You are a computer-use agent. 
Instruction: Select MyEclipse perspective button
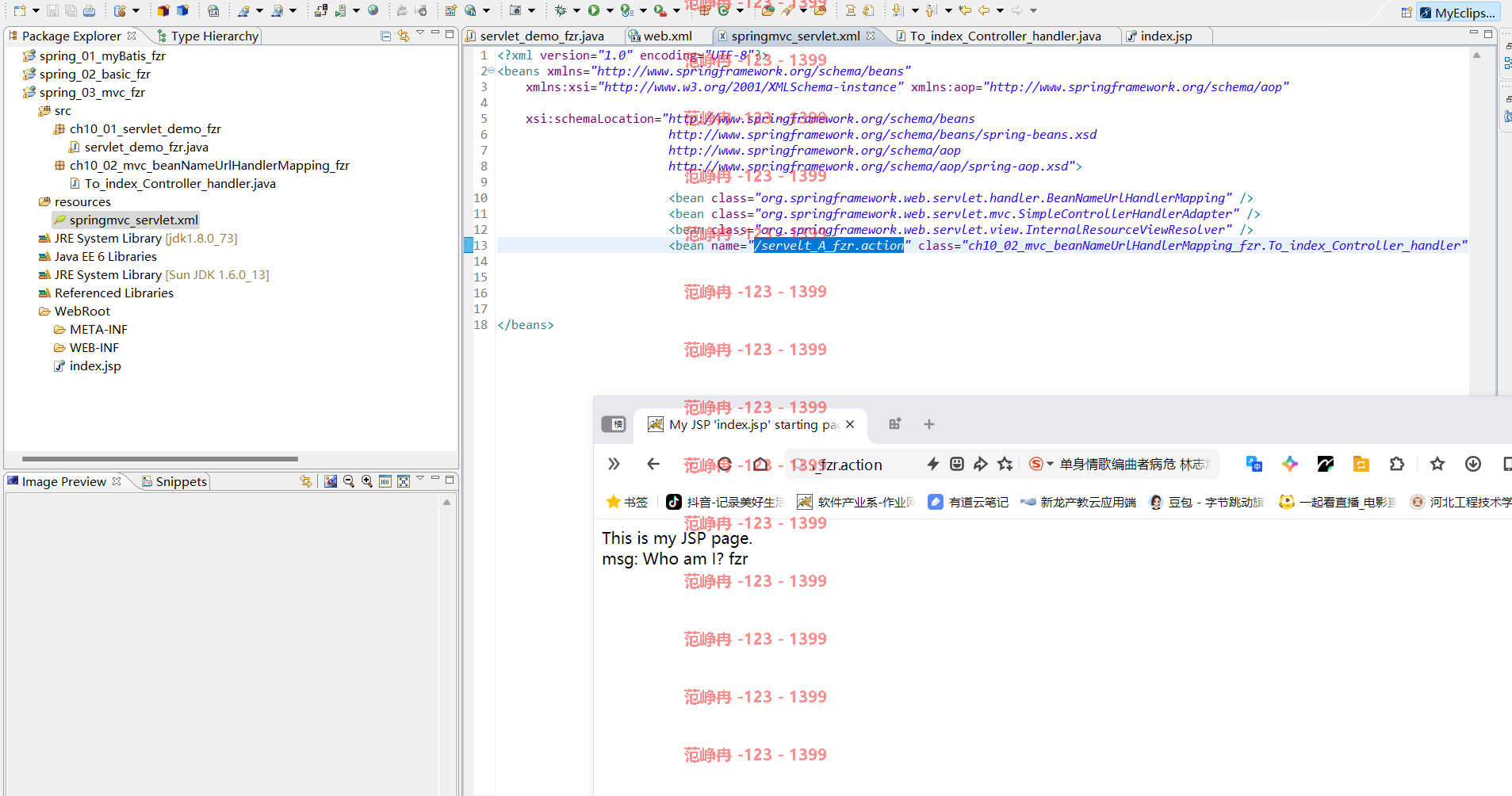point(1459,13)
